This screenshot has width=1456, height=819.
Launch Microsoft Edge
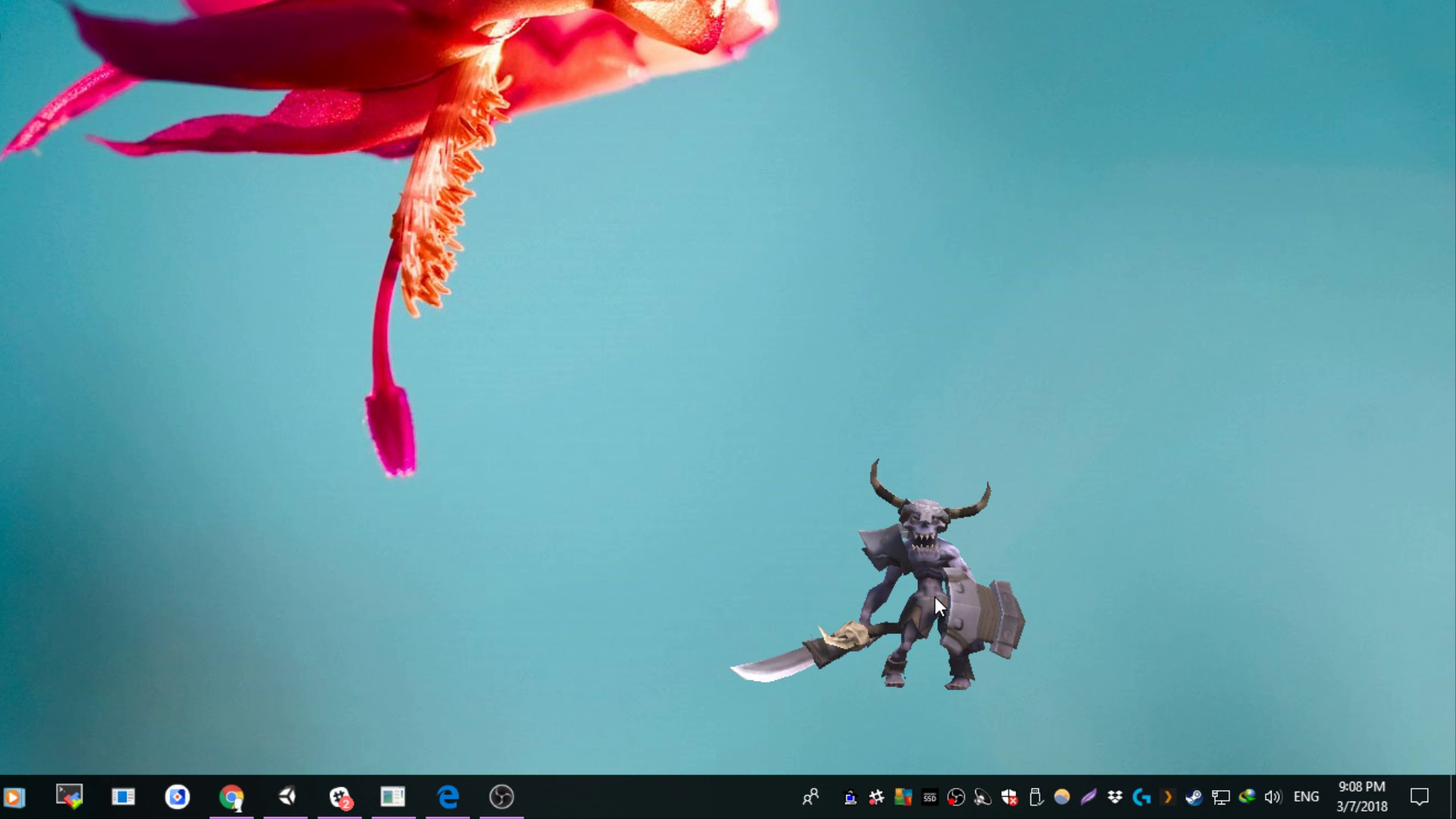[x=447, y=797]
